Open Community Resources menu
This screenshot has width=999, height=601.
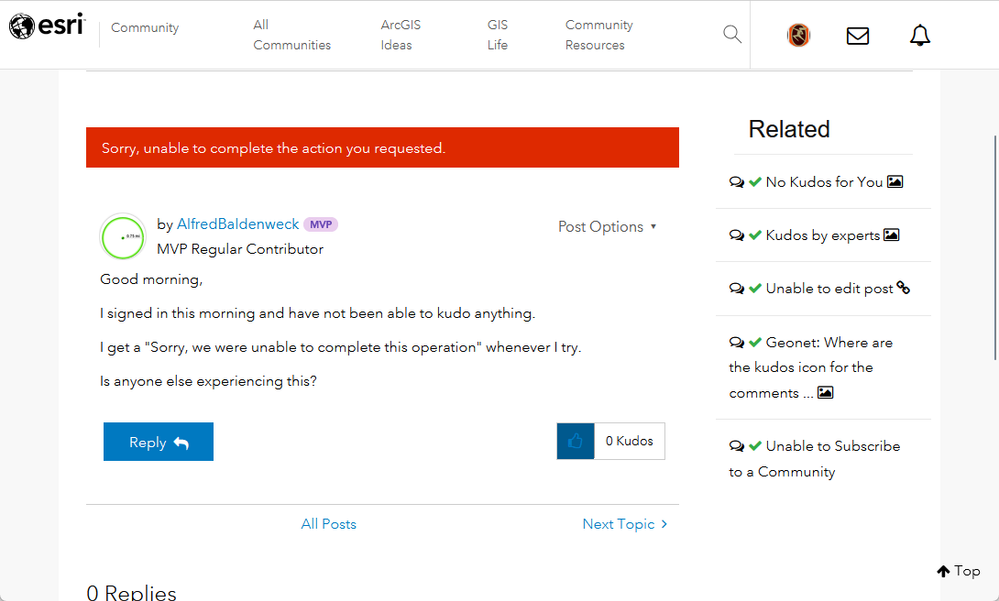point(599,35)
